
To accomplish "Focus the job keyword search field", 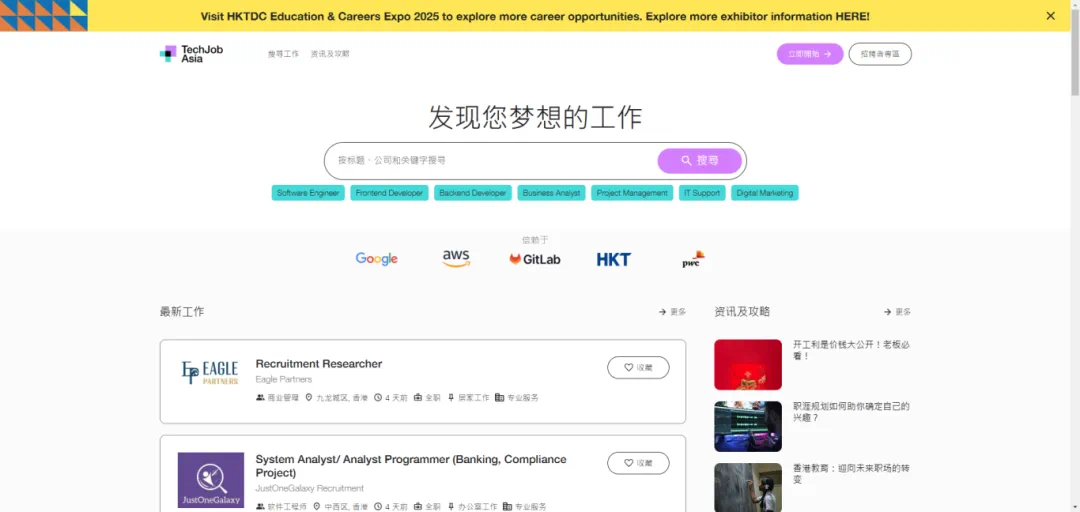I will tap(490, 160).
